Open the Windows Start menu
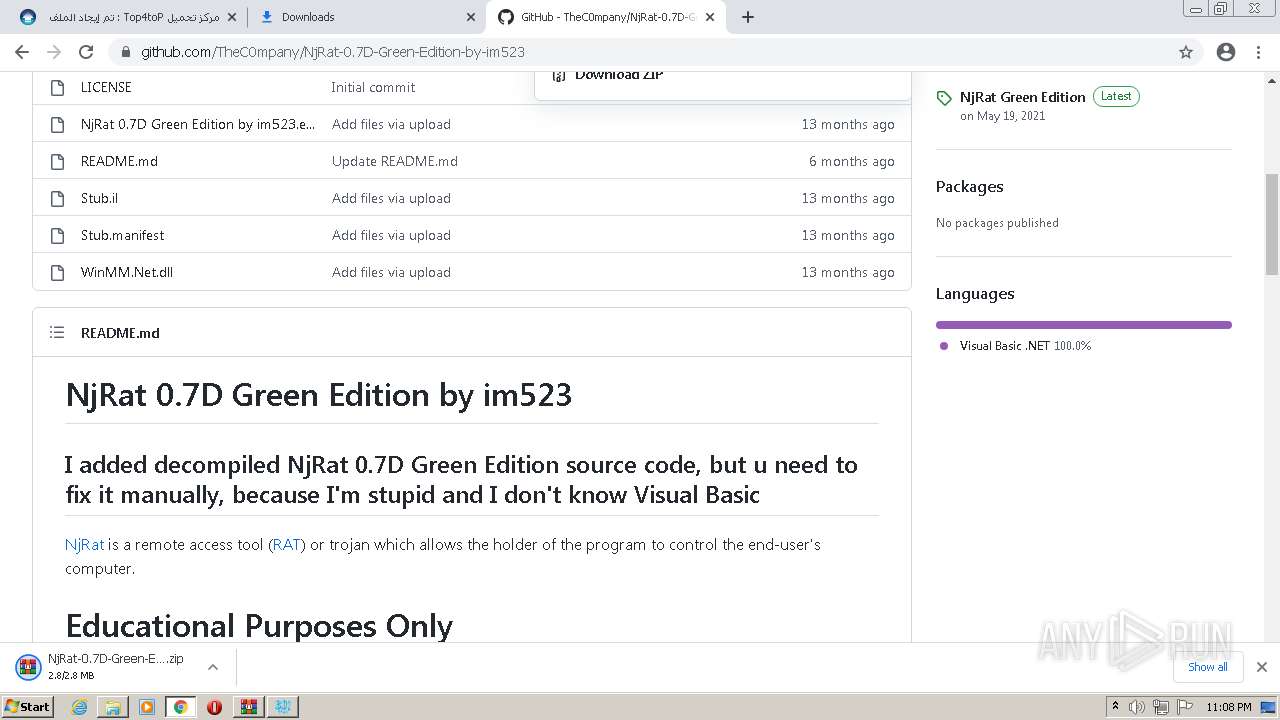 27,706
